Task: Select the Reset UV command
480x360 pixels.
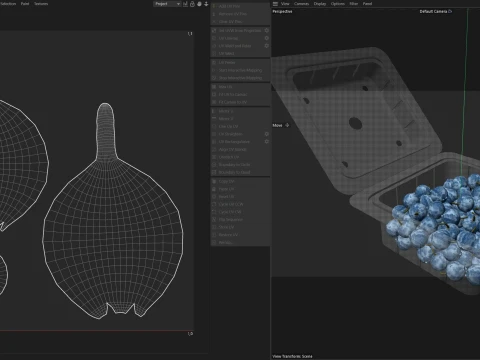Action: (x=240, y=197)
